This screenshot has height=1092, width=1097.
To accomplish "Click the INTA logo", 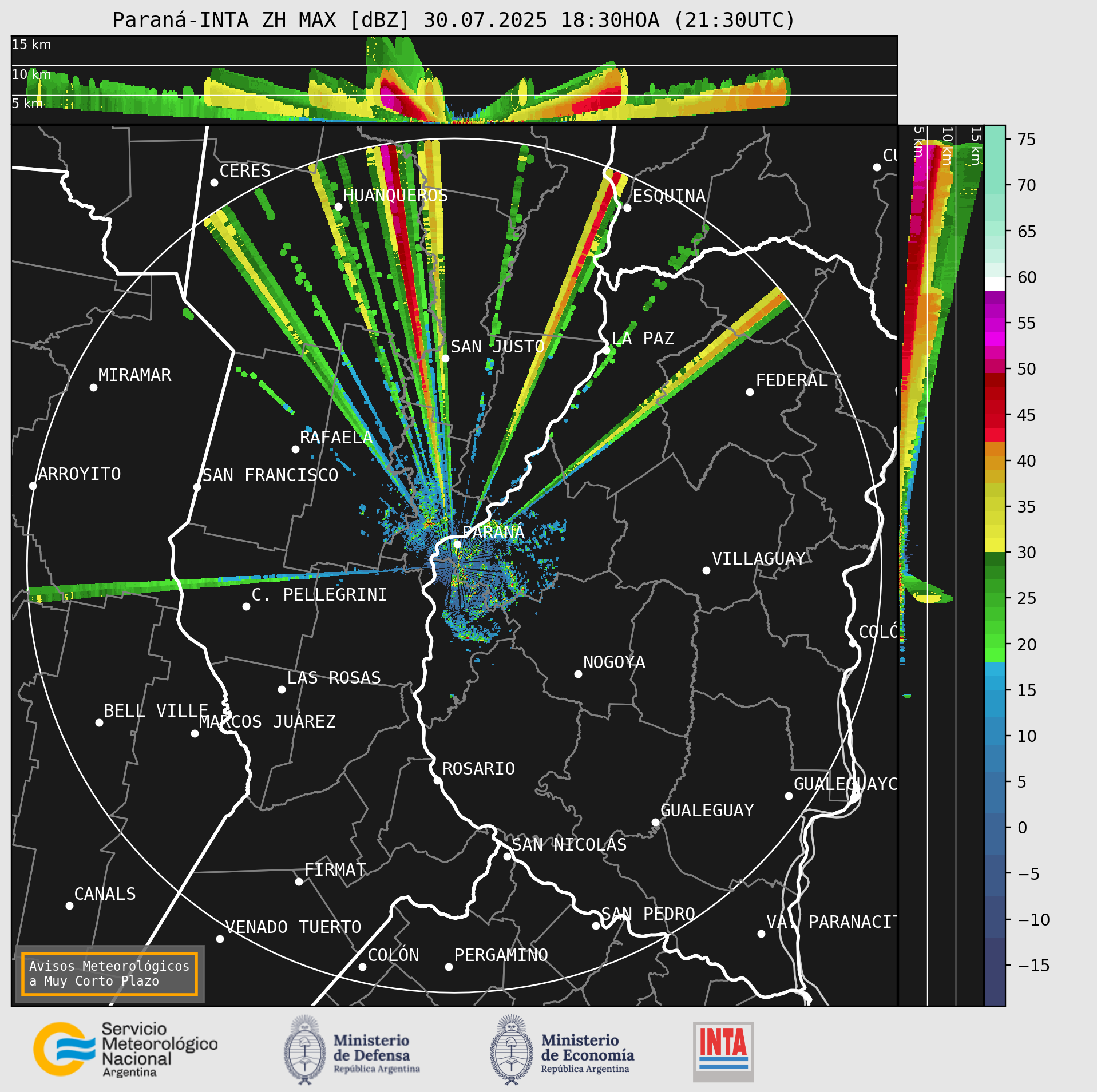I will coord(723,1051).
